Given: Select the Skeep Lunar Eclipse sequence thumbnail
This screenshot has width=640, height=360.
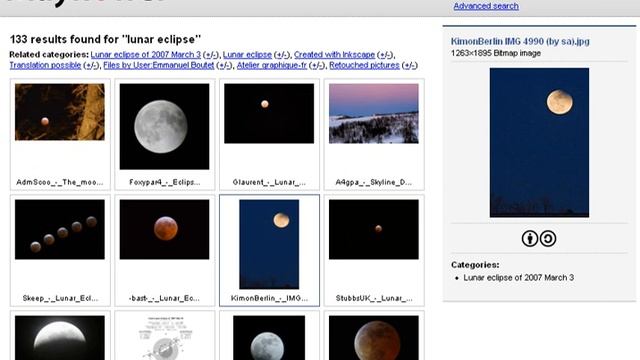Looking at the screenshot, I should [60, 229].
